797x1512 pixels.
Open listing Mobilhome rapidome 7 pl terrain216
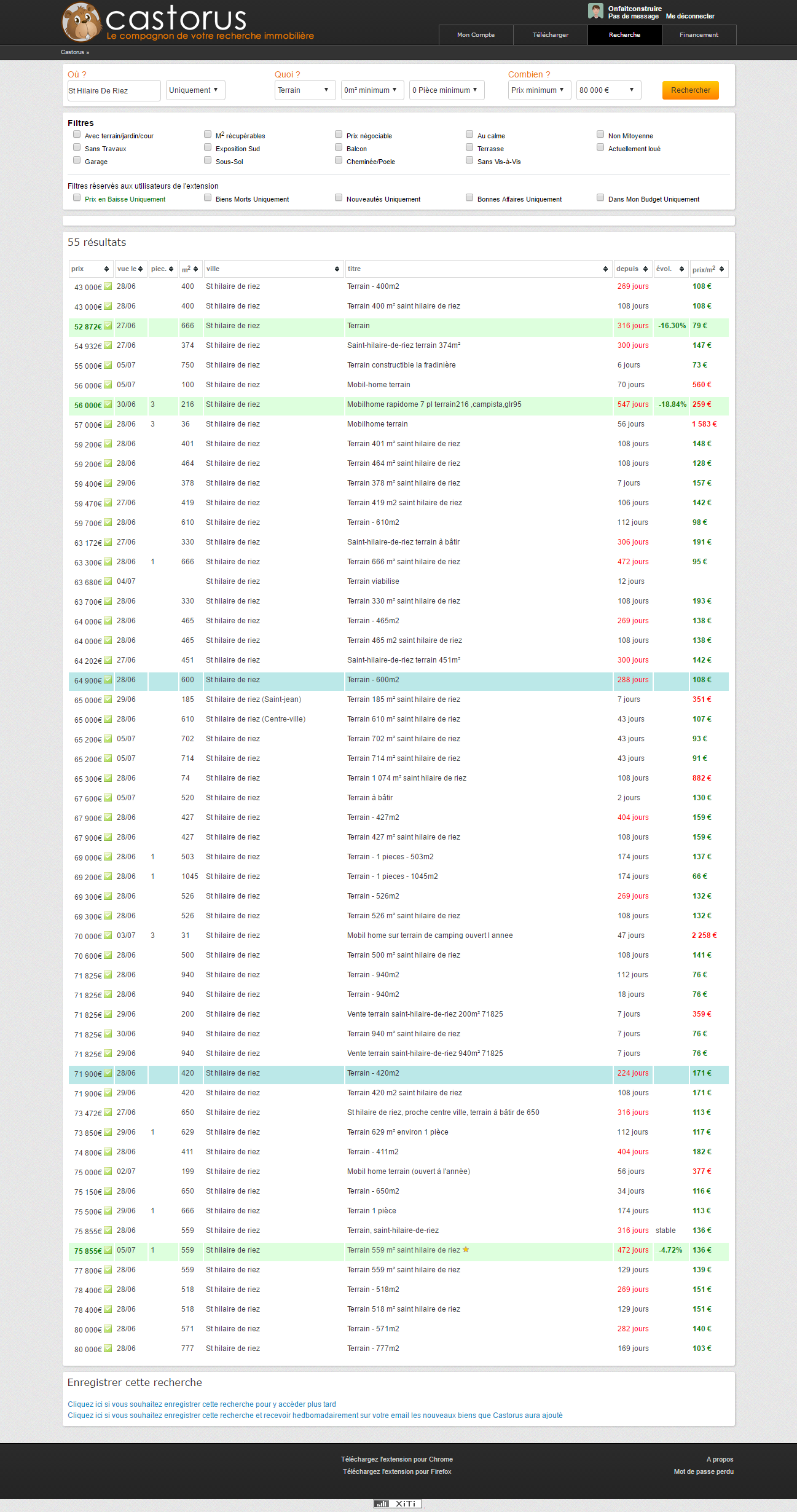click(x=434, y=404)
